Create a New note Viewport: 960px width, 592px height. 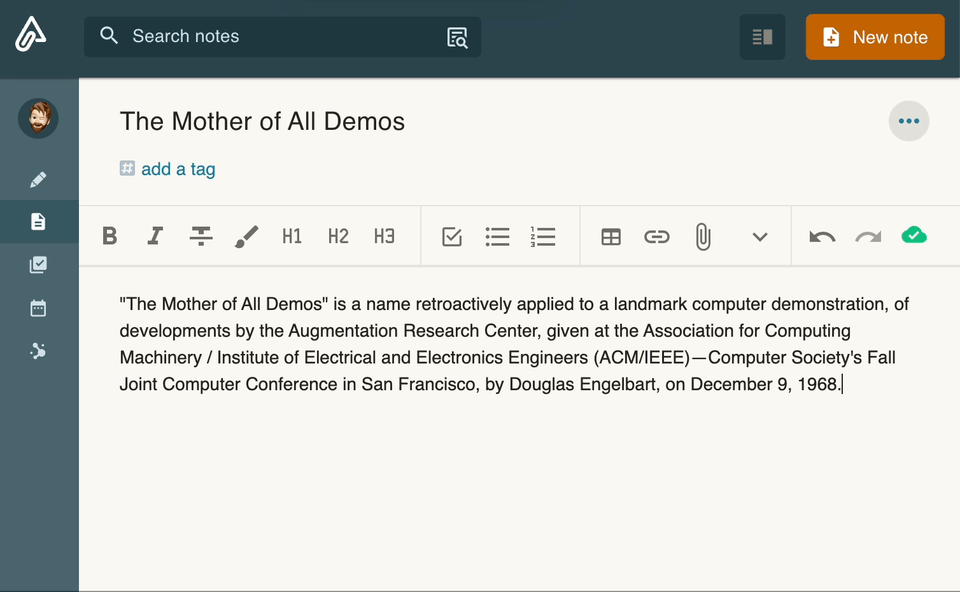[x=875, y=37]
